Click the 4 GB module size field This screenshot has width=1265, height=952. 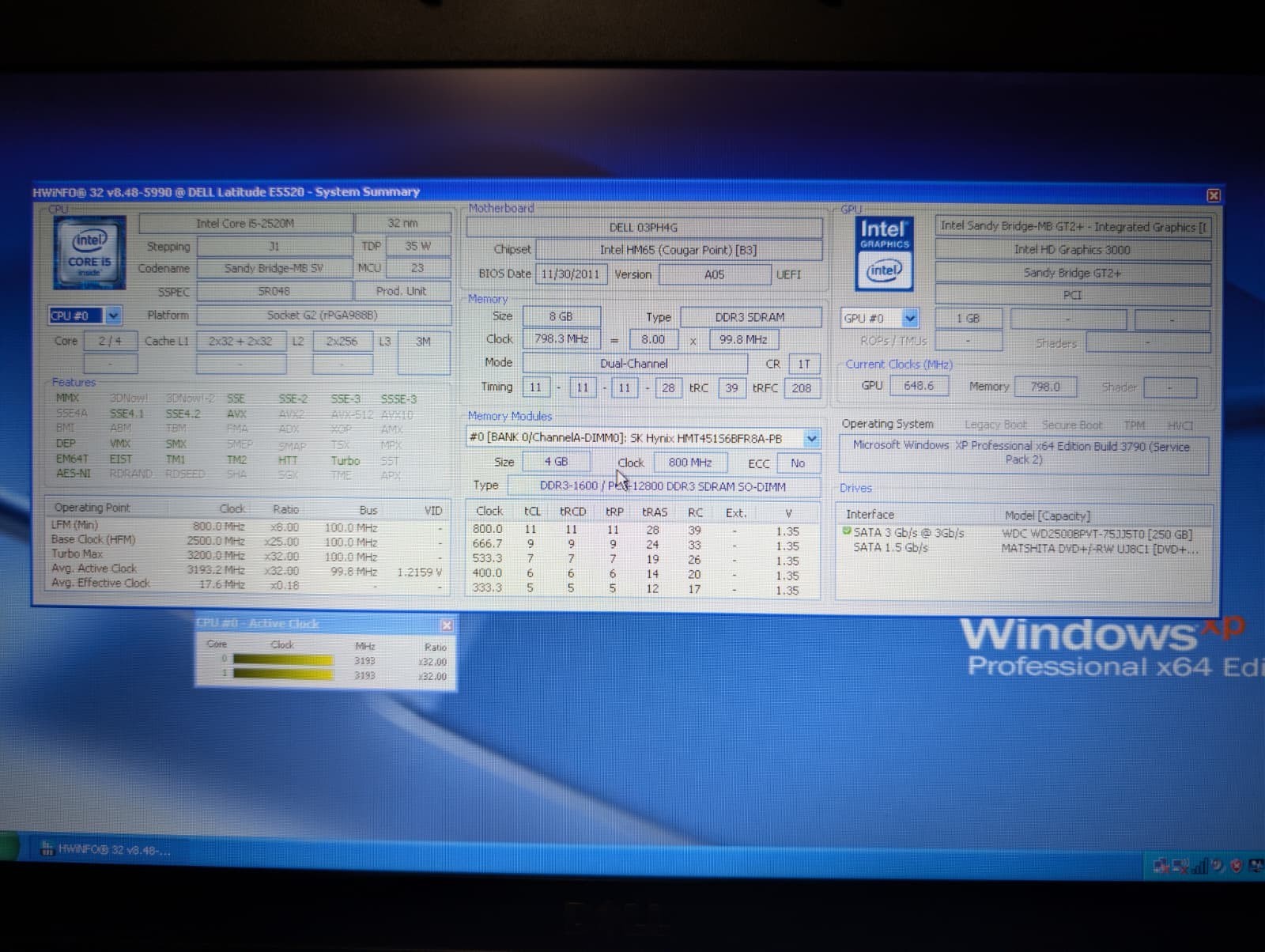[x=556, y=462]
